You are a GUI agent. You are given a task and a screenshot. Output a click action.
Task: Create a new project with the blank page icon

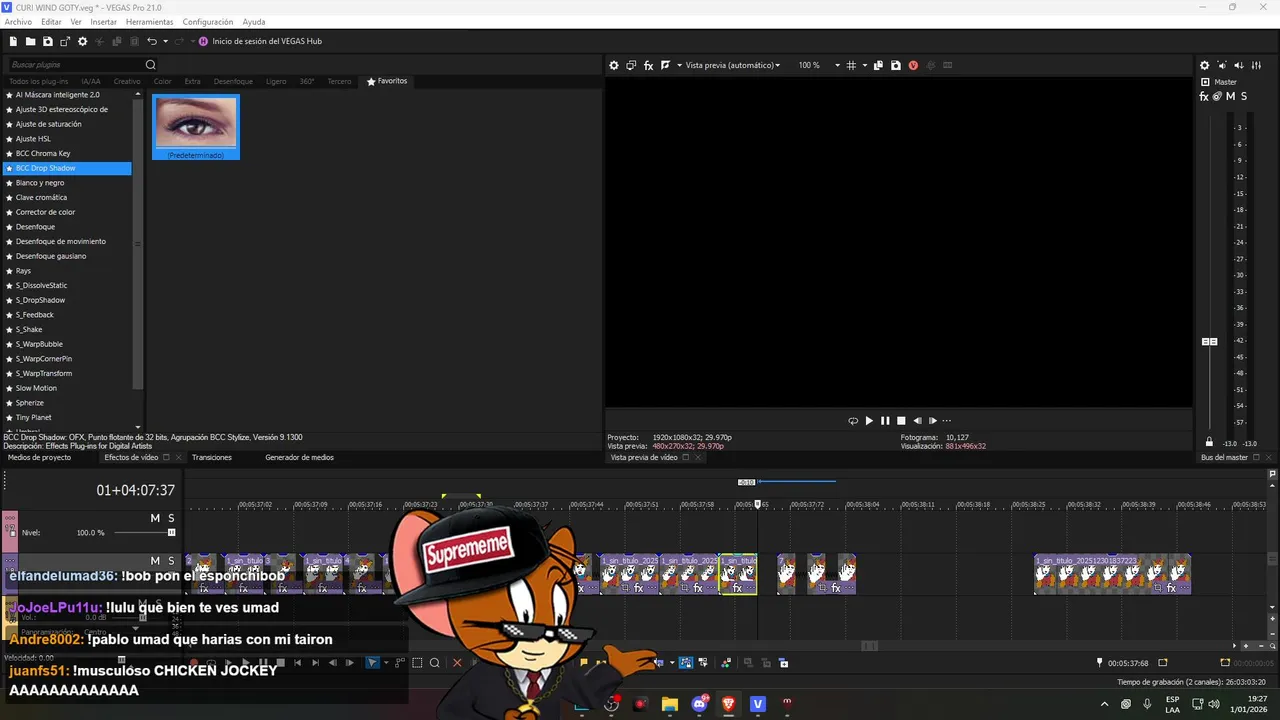(x=13, y=41)
